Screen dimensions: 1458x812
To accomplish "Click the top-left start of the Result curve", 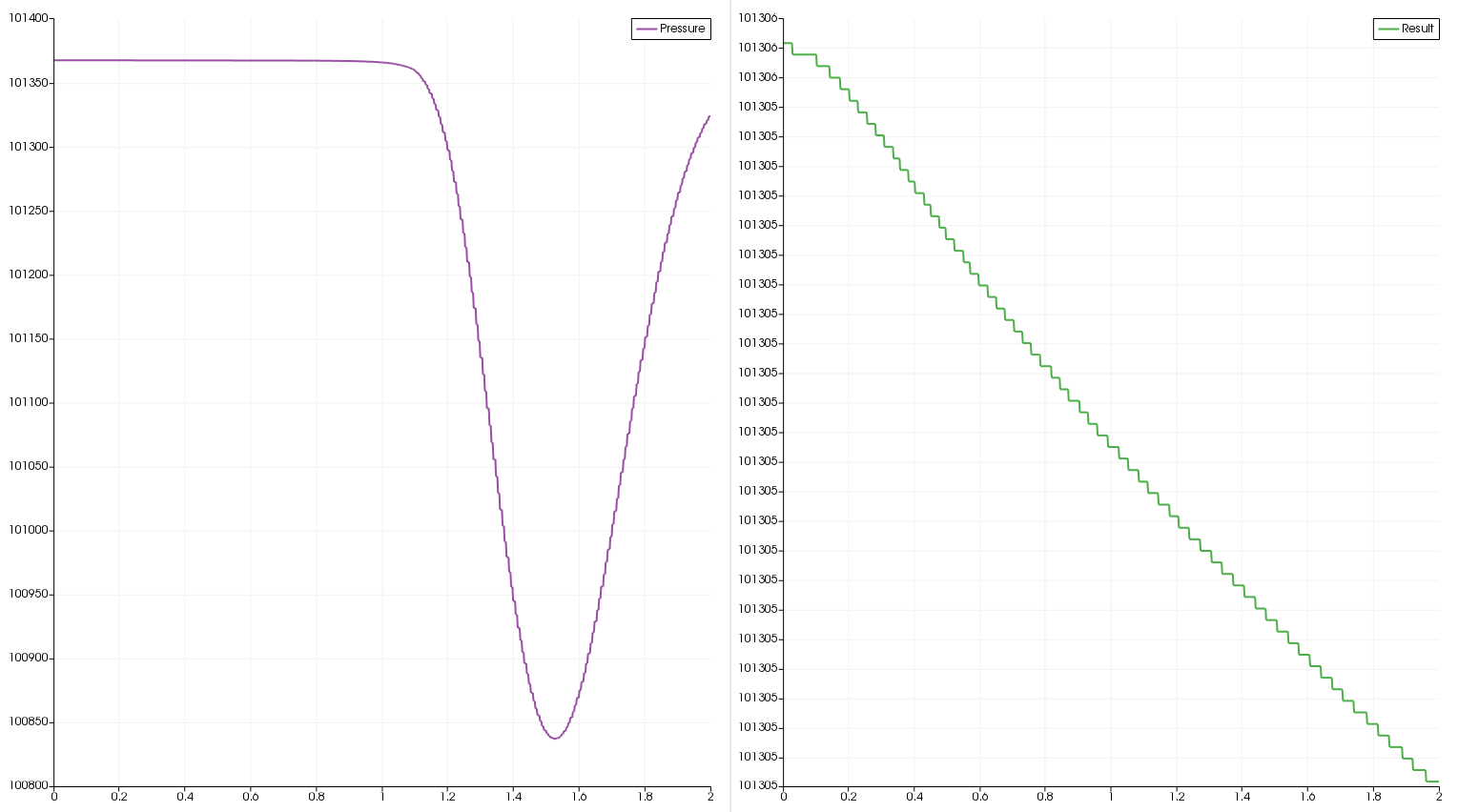I will (x=785, y=43).
